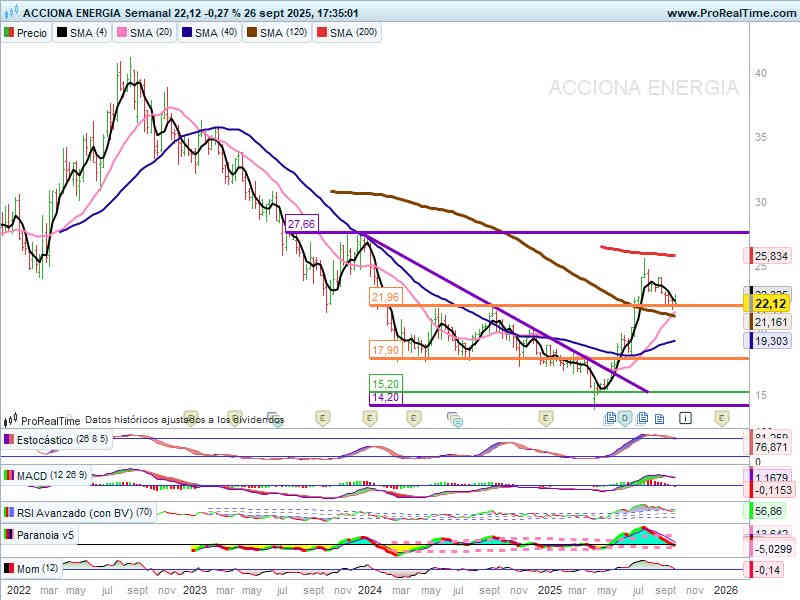This screenshot has height=600, width=800.
Task: Click the blue SMA (40) color swatch
Action: 187,33
